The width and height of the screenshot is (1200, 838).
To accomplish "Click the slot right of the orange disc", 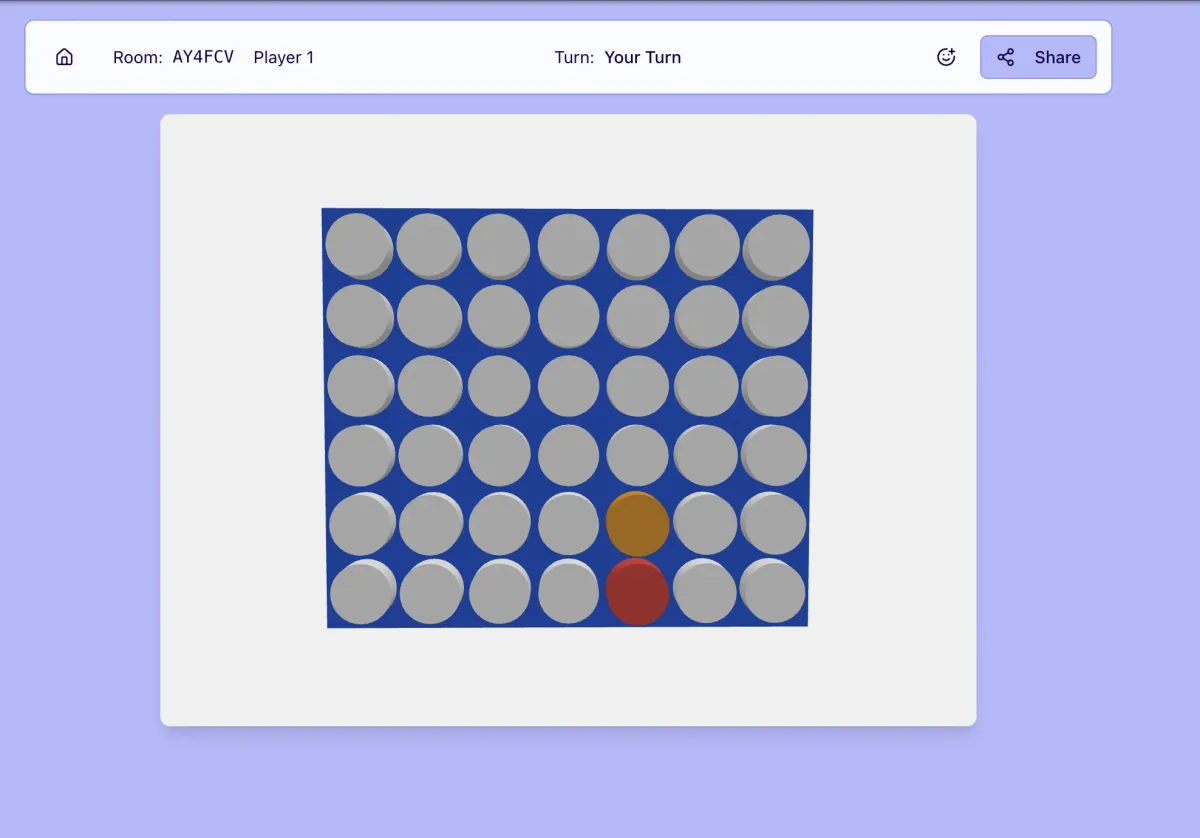I will click(706, 523).
